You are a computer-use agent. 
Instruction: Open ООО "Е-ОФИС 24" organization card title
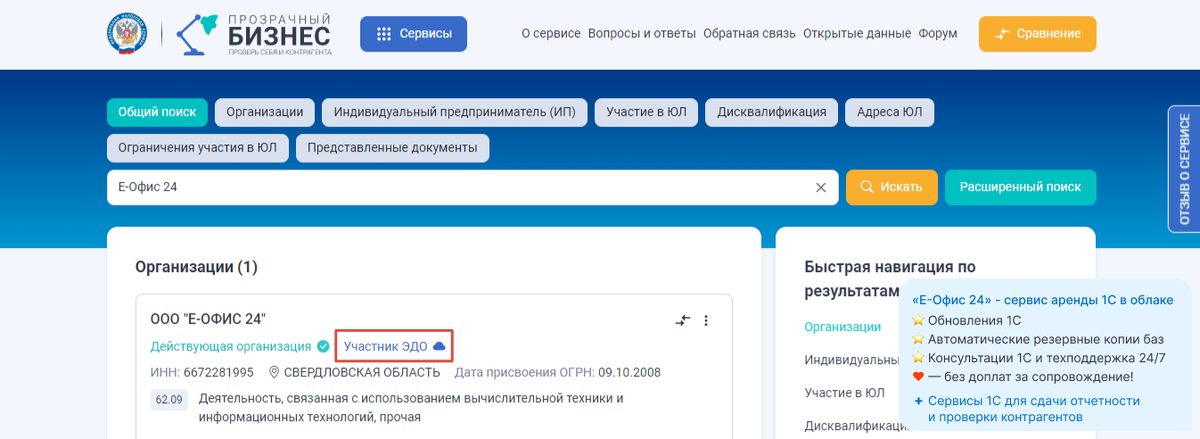[x=208, y=320]
